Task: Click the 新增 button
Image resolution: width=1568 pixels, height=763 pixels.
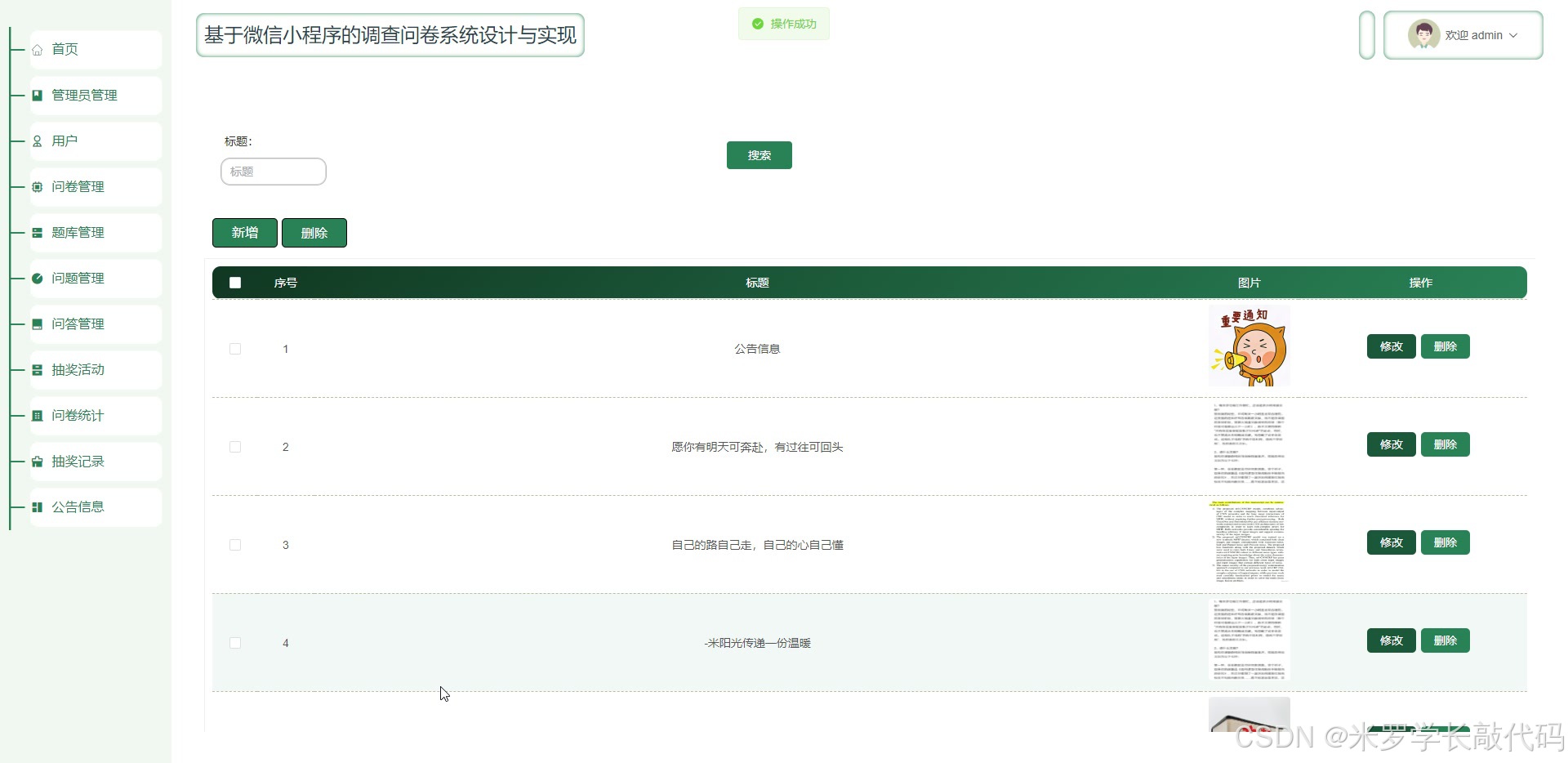Action: 245,233
